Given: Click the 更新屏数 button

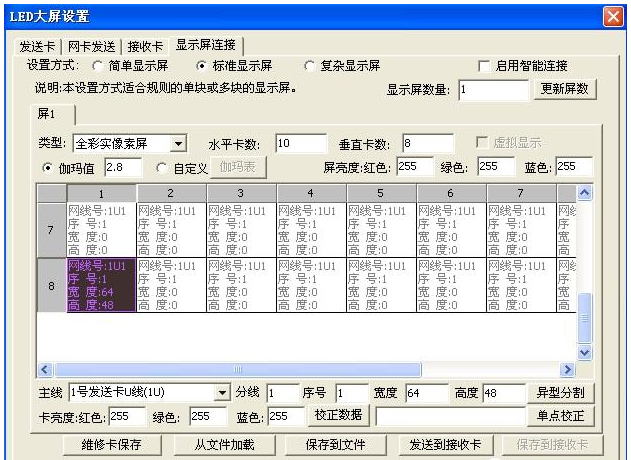Looking at the screenshot, I should 567,89.
